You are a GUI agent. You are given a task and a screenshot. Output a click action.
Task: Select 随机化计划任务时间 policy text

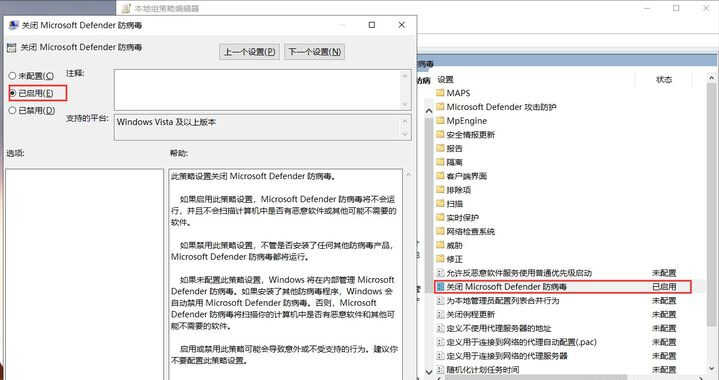pos(483,369)
